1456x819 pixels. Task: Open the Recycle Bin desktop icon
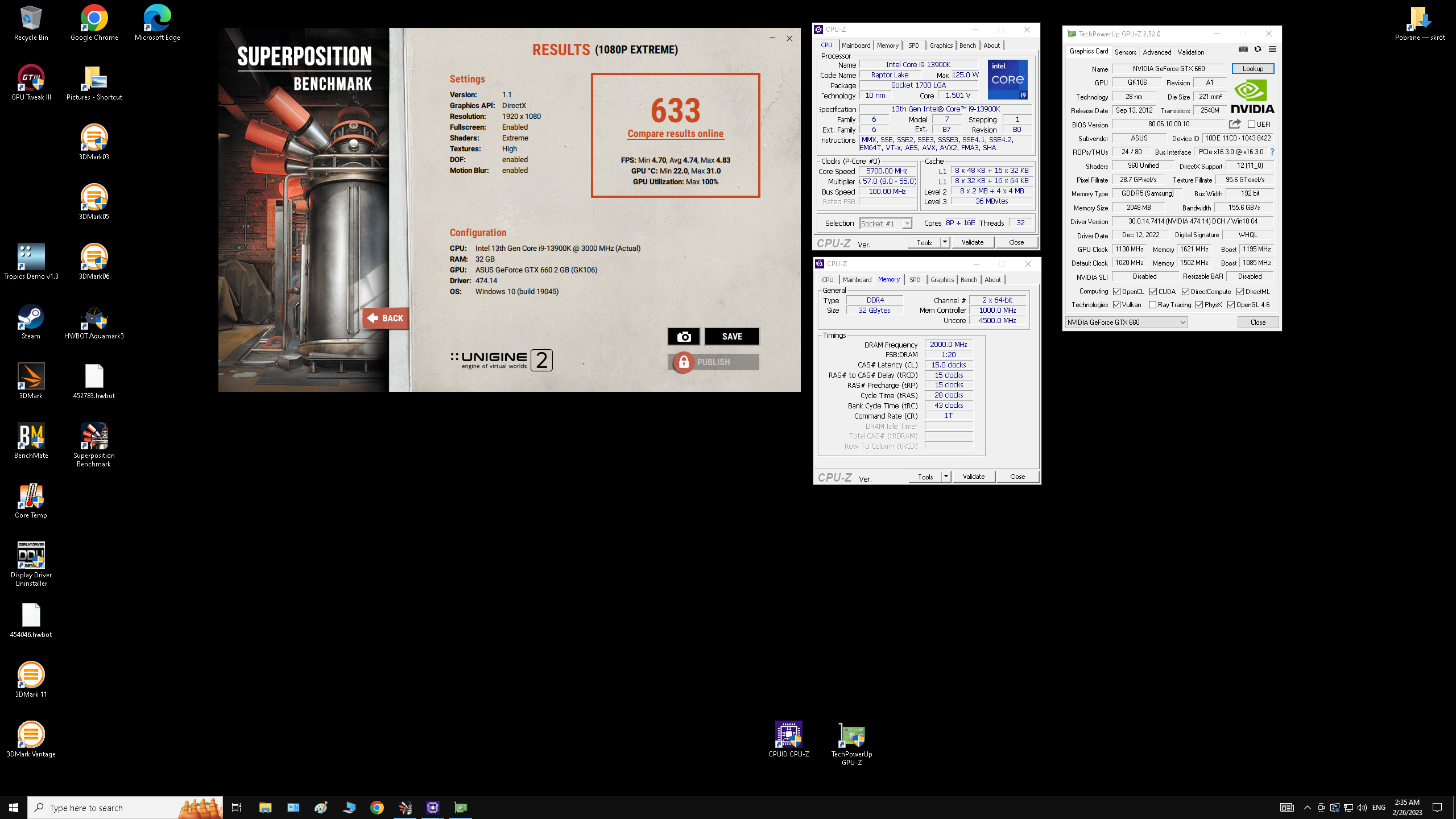click(x=31, y=23)
